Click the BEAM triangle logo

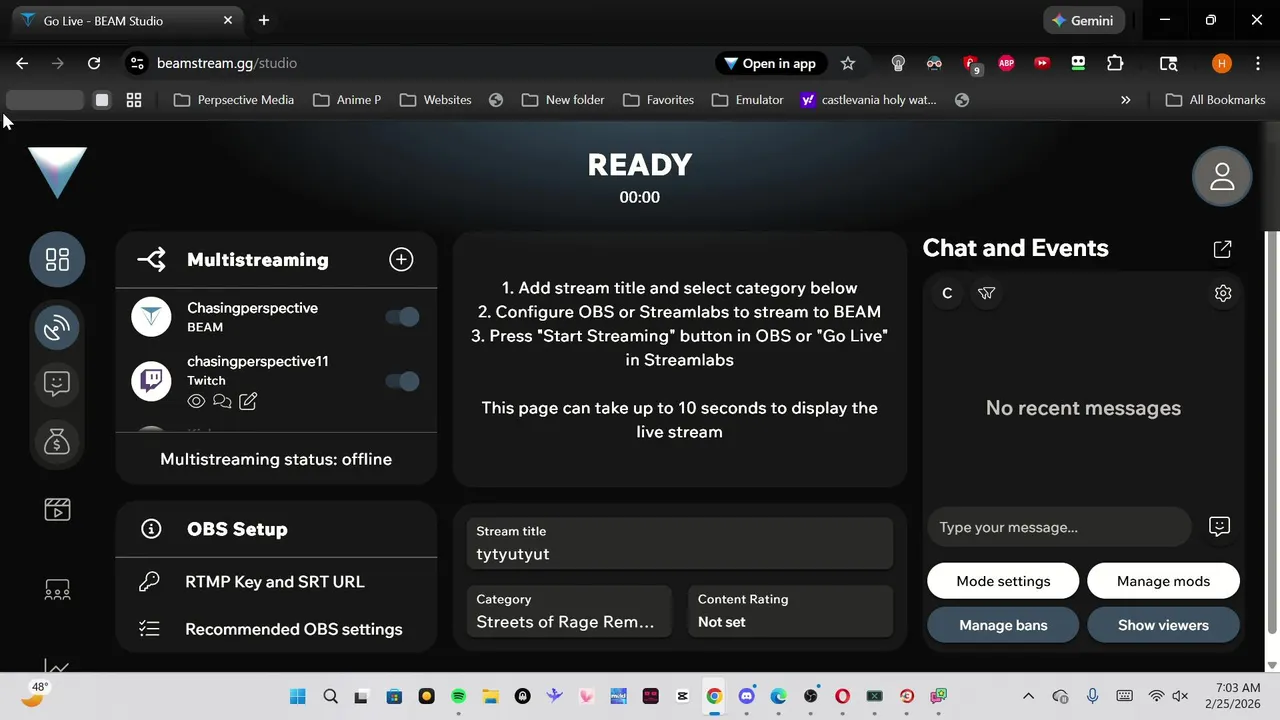click(x=57, y=172)
